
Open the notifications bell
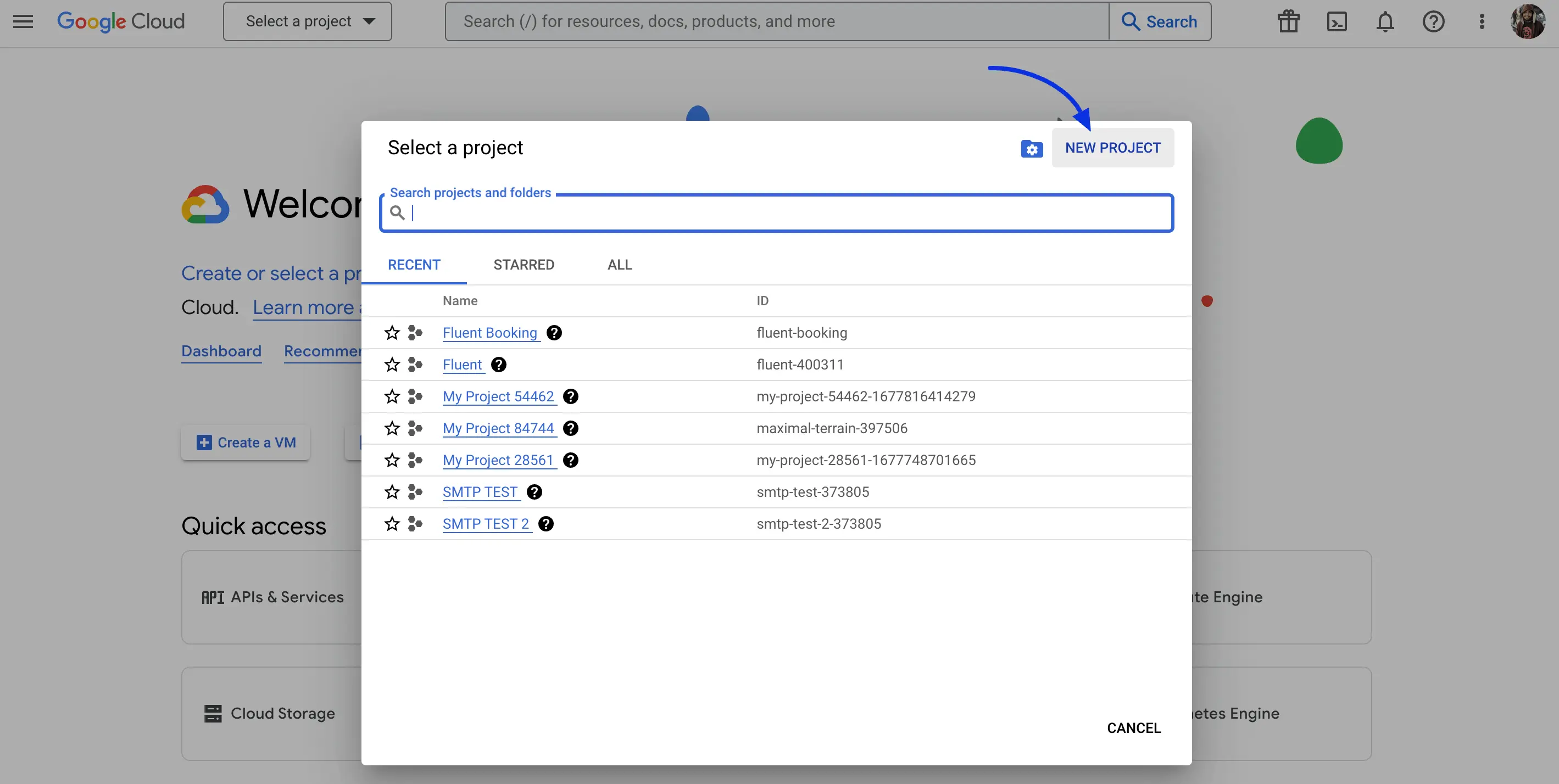1385,21
